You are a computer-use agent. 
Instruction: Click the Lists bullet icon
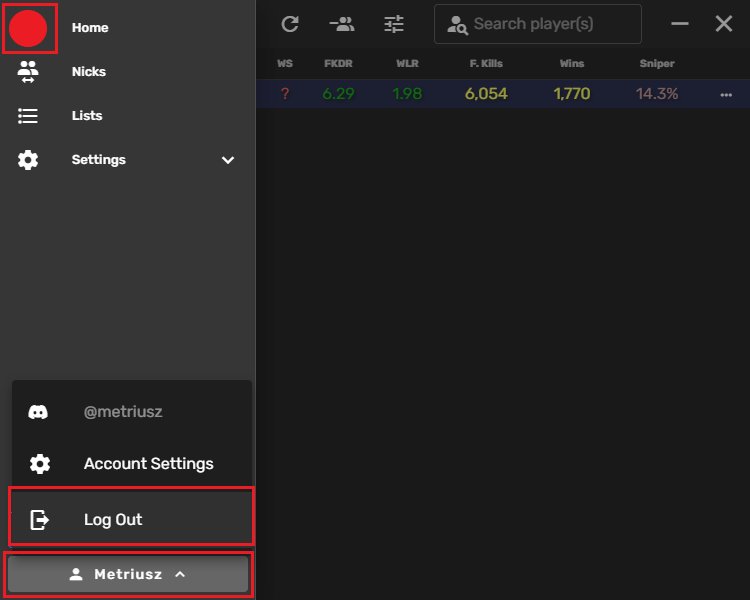point(28,116)
